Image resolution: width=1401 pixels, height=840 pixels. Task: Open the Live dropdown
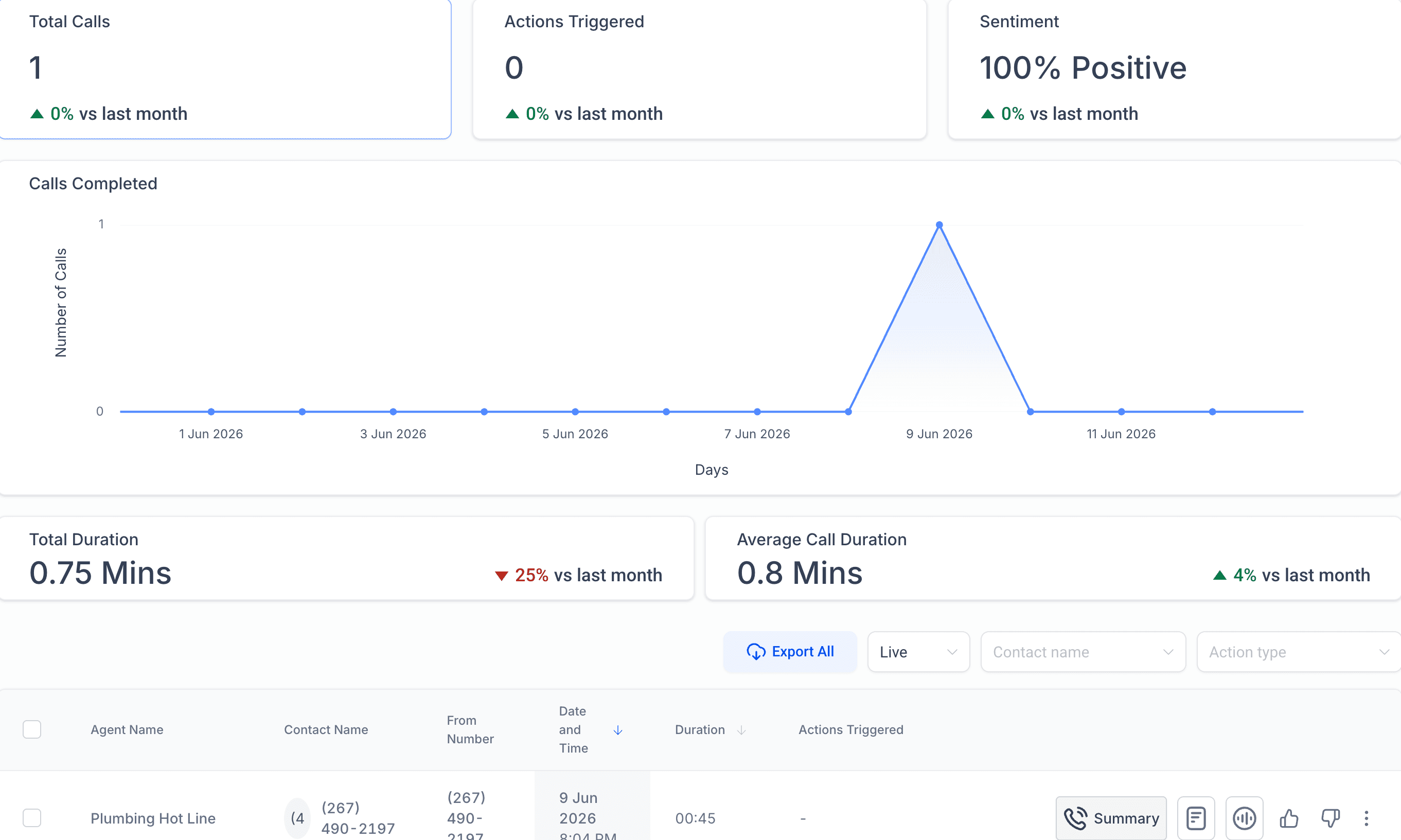click(x=918, y=652)
